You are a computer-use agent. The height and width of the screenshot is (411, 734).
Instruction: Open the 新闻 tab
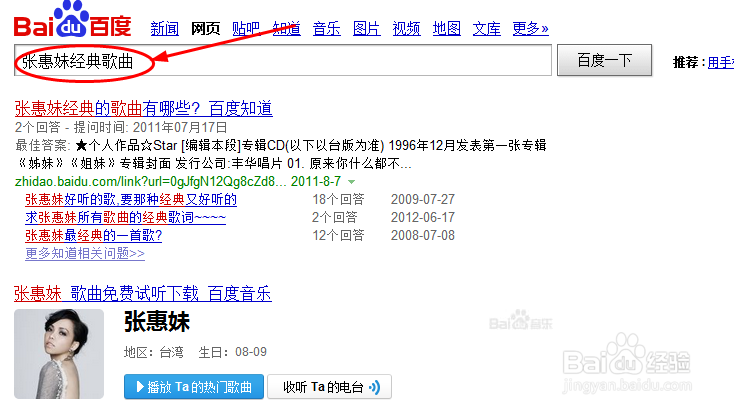[x=165, y=29]
